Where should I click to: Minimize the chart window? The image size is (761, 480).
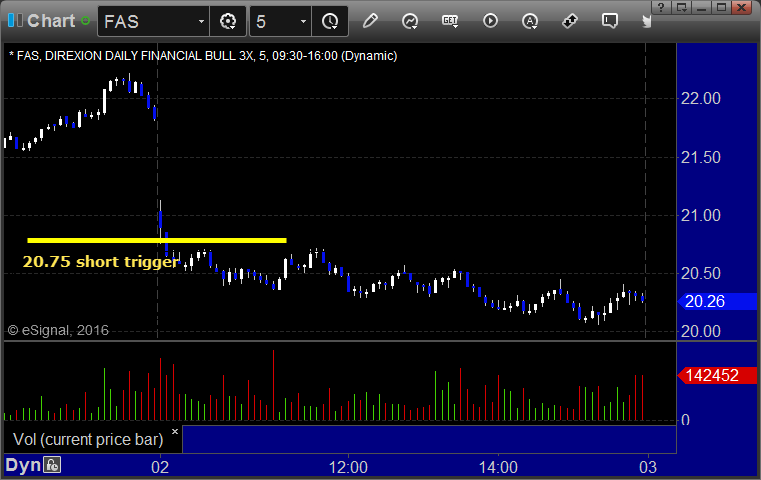coord(701,7)
